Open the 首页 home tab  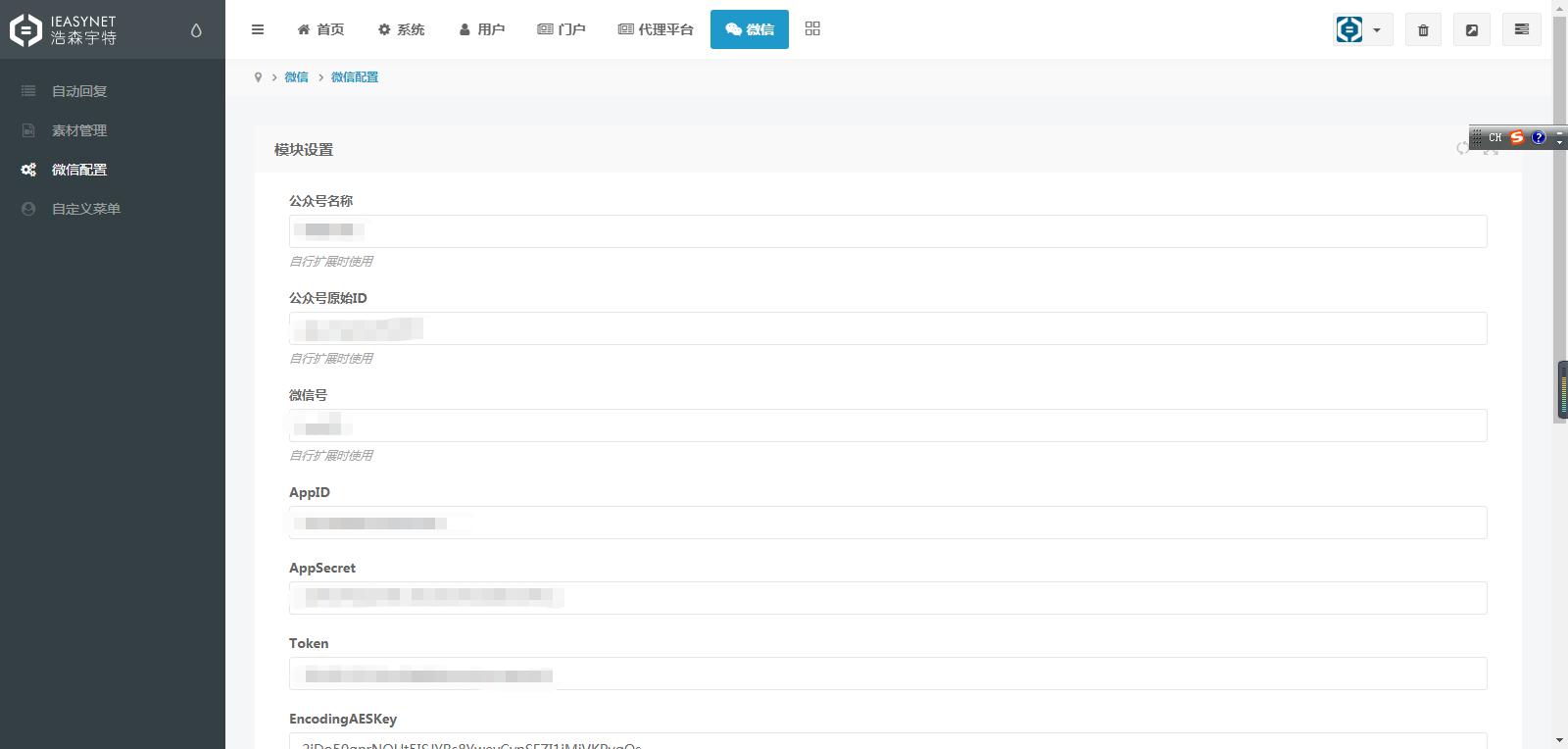tap(320, 29)
